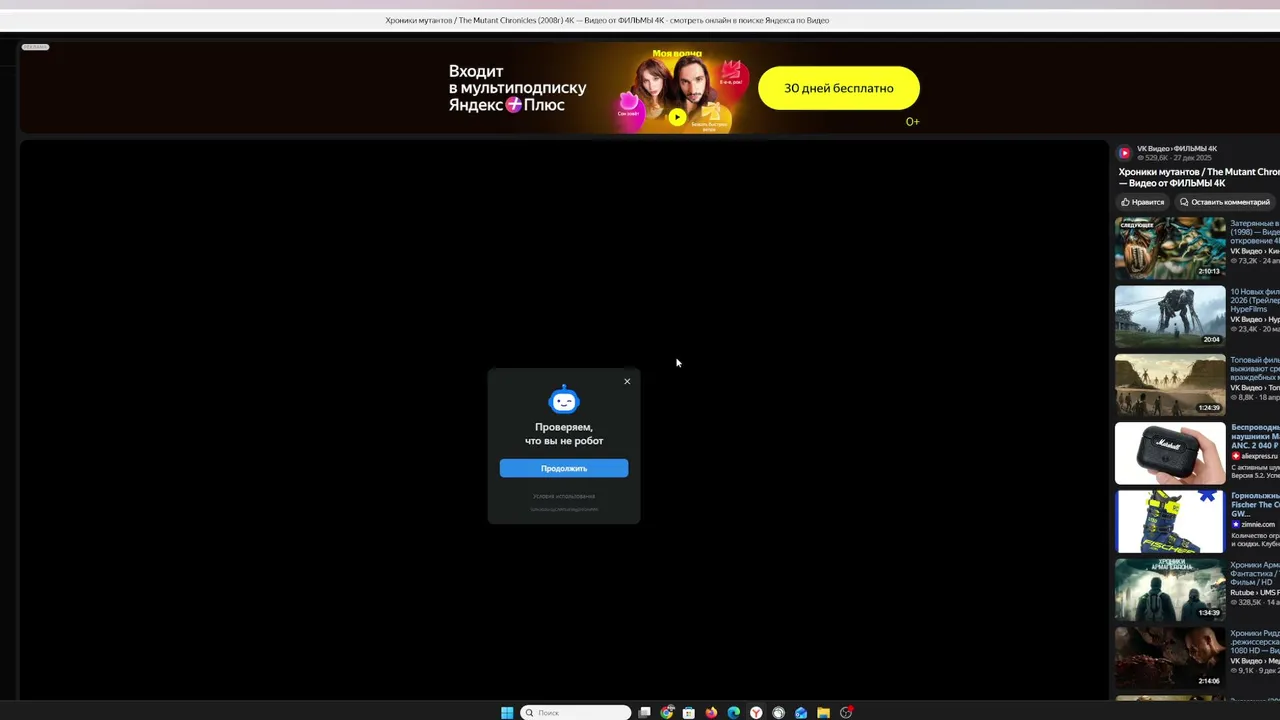Open the 1:24:39 Топовый фильм thumbnail
This screenshot has height=720, width=1280.
tap(1170, 384)
